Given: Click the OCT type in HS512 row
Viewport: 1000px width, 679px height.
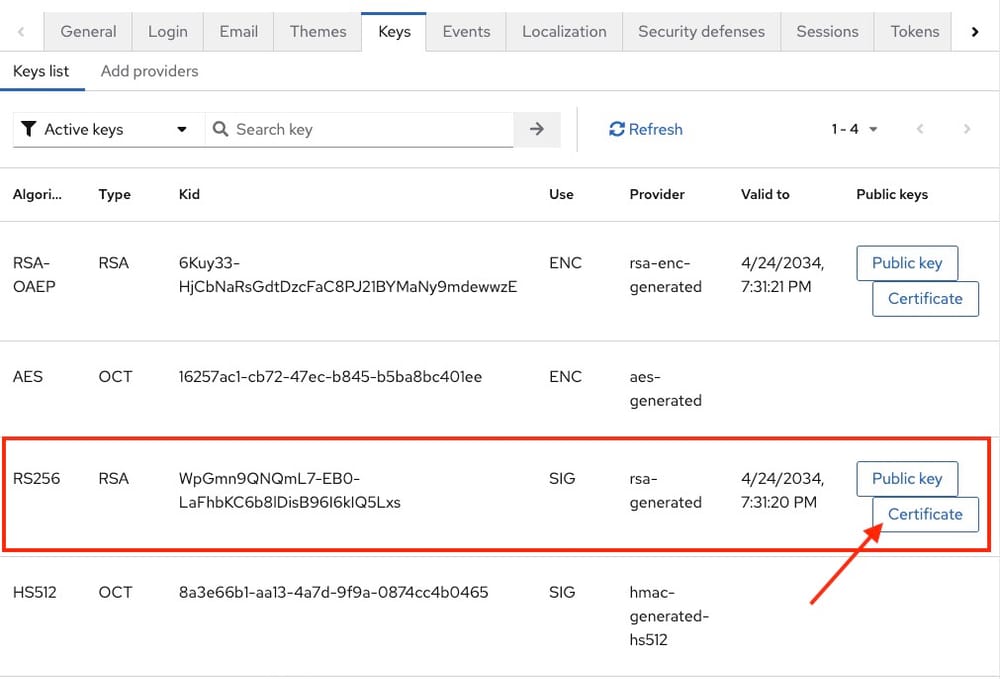Looking at the screenshot, I should [115, 592].
